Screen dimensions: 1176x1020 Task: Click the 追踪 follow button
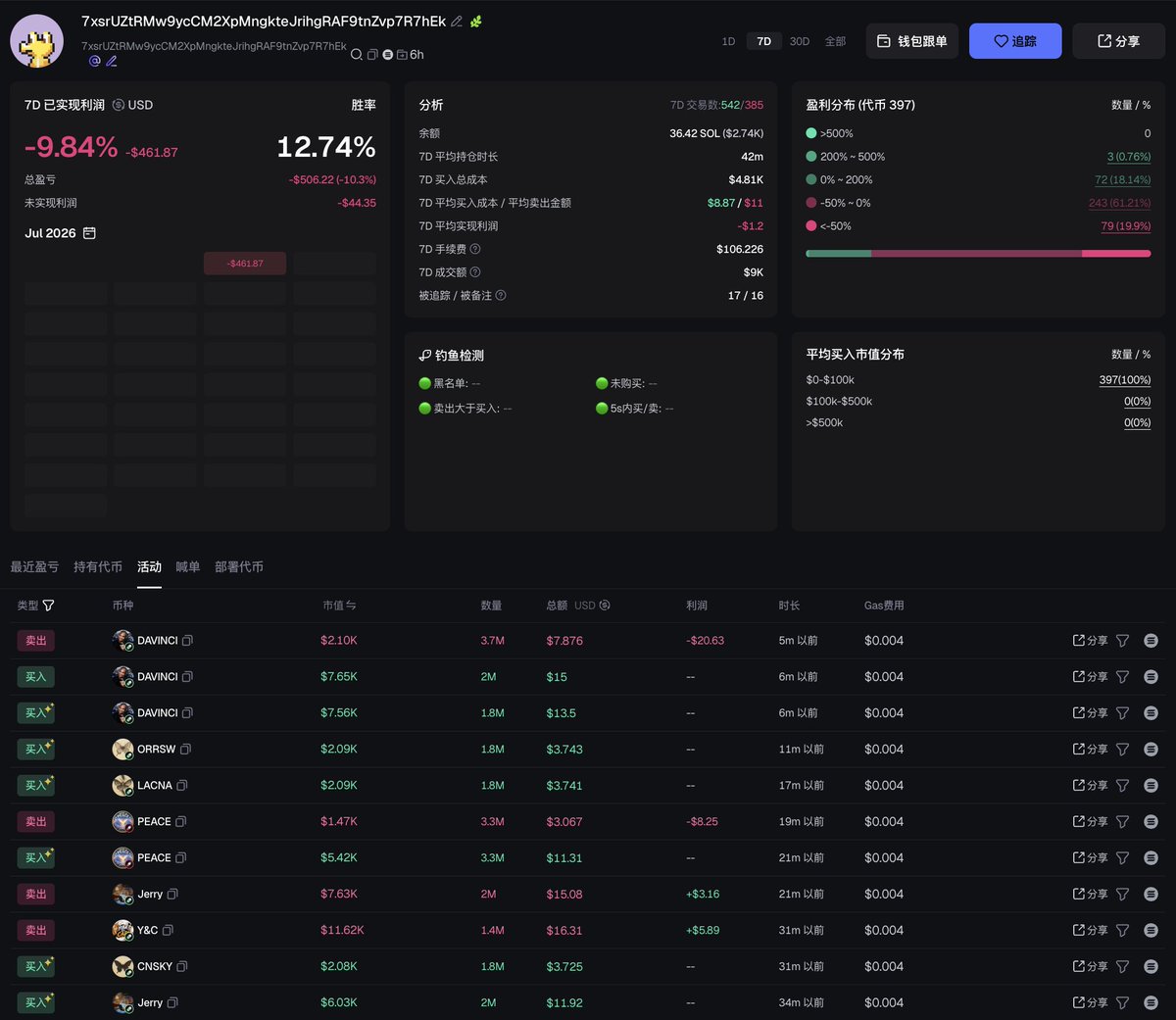point(1015,41)
